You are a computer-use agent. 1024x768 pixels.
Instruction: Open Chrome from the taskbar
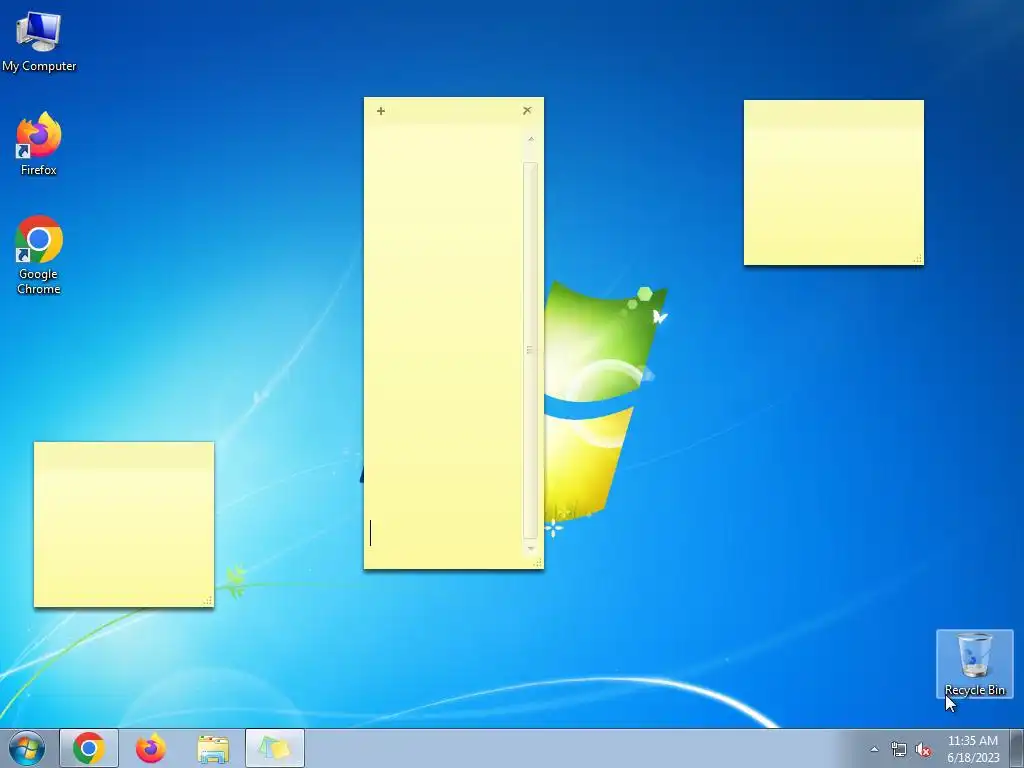pos(89,748)
